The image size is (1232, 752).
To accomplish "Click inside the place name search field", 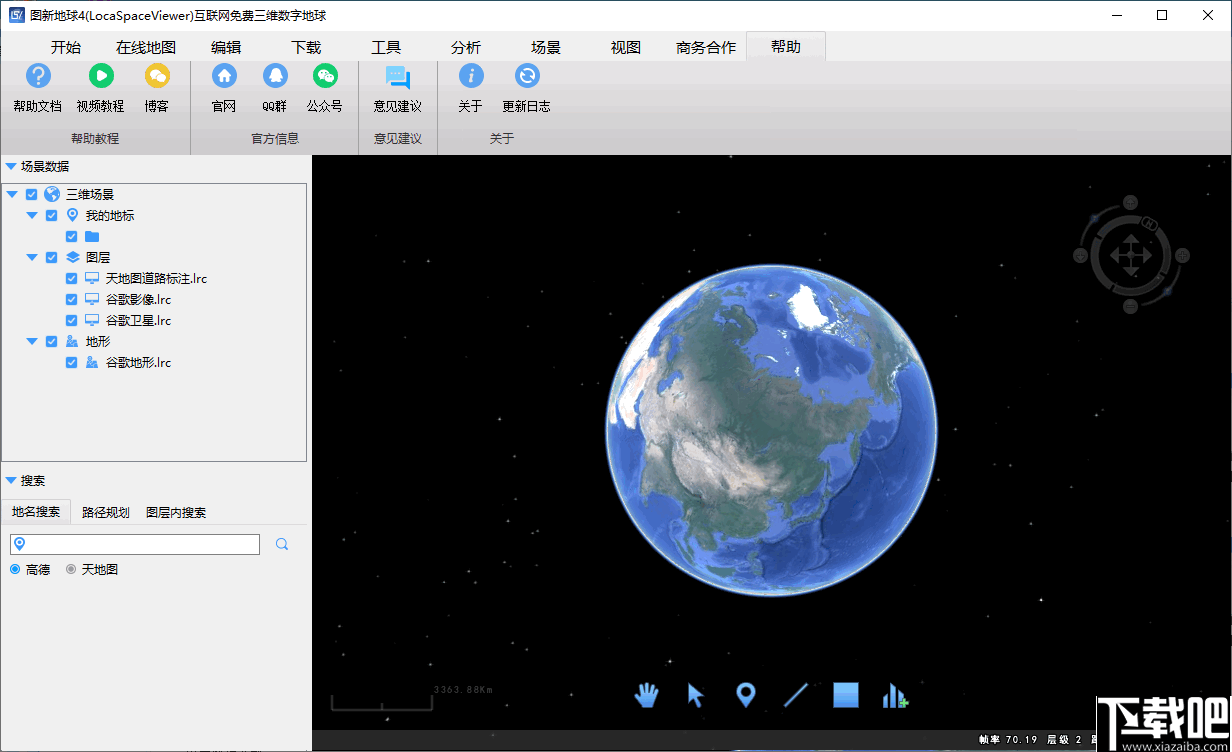I will [135, 543].
